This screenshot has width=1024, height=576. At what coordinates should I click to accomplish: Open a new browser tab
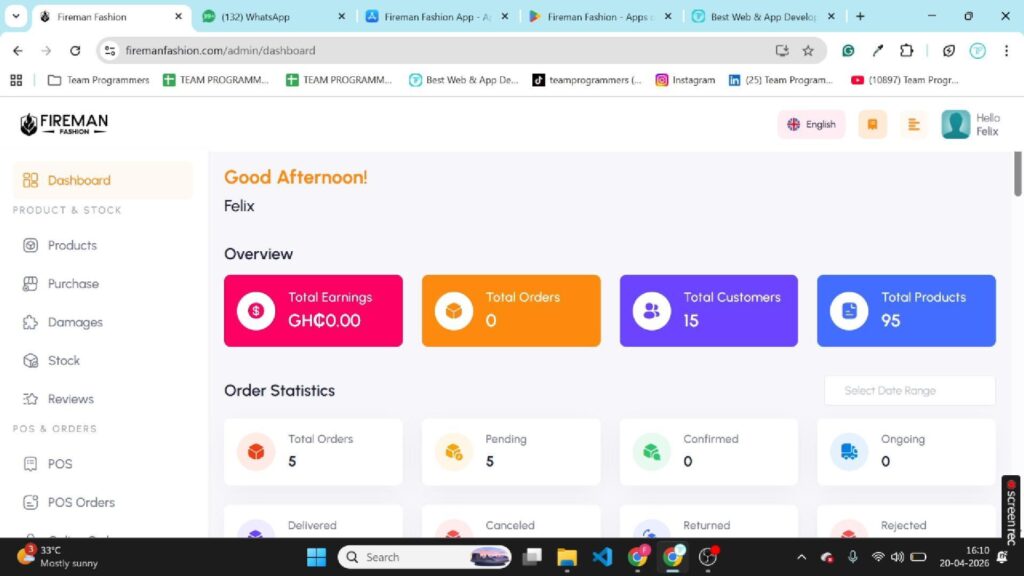click(860, 16)
